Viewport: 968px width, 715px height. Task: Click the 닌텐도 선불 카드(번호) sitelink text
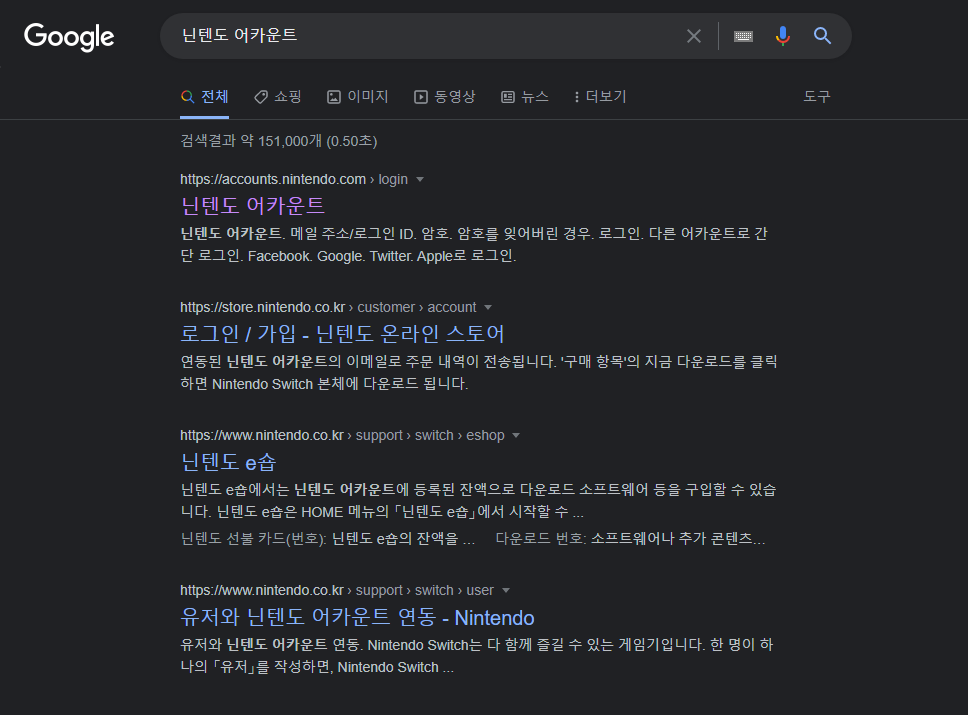pos(253,539)
